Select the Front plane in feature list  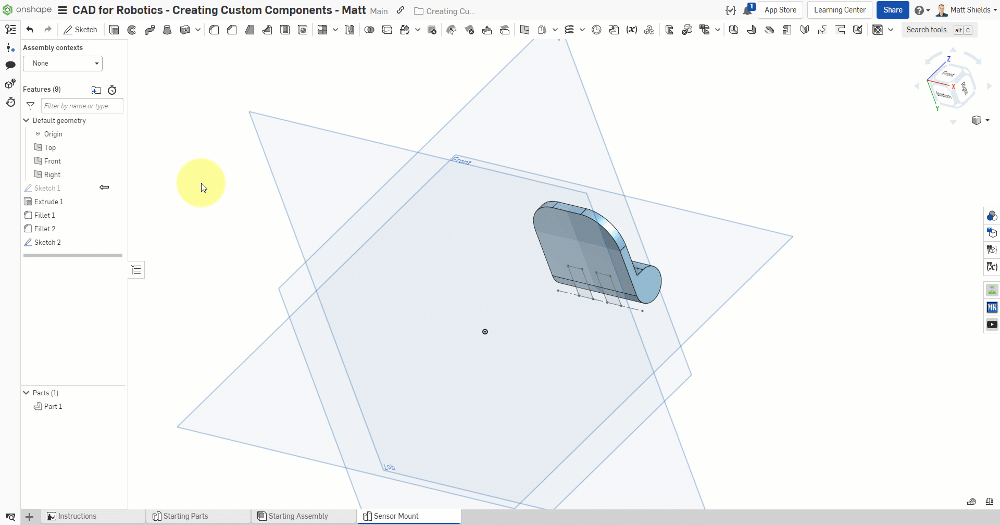pyautogui.click(x=52, y=161)
